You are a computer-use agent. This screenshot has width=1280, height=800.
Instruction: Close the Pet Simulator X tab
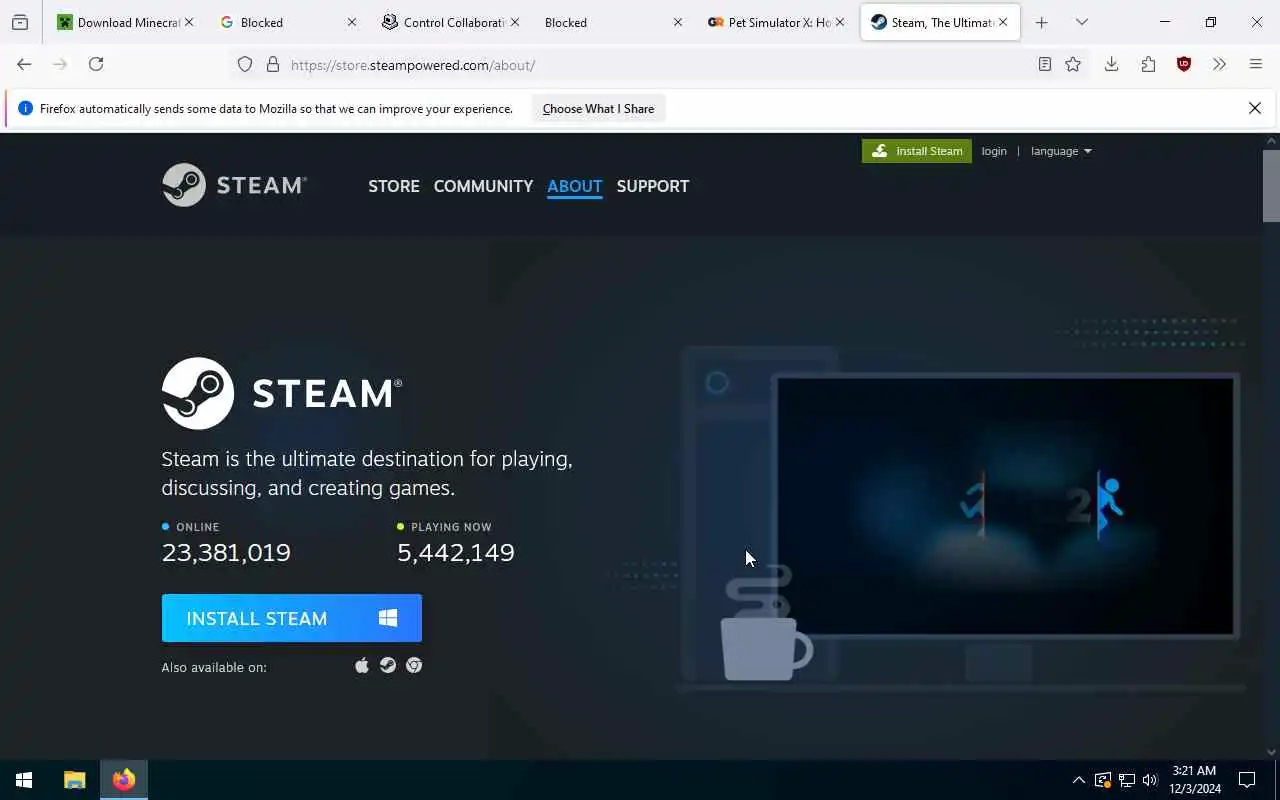(x=840, y=22)
